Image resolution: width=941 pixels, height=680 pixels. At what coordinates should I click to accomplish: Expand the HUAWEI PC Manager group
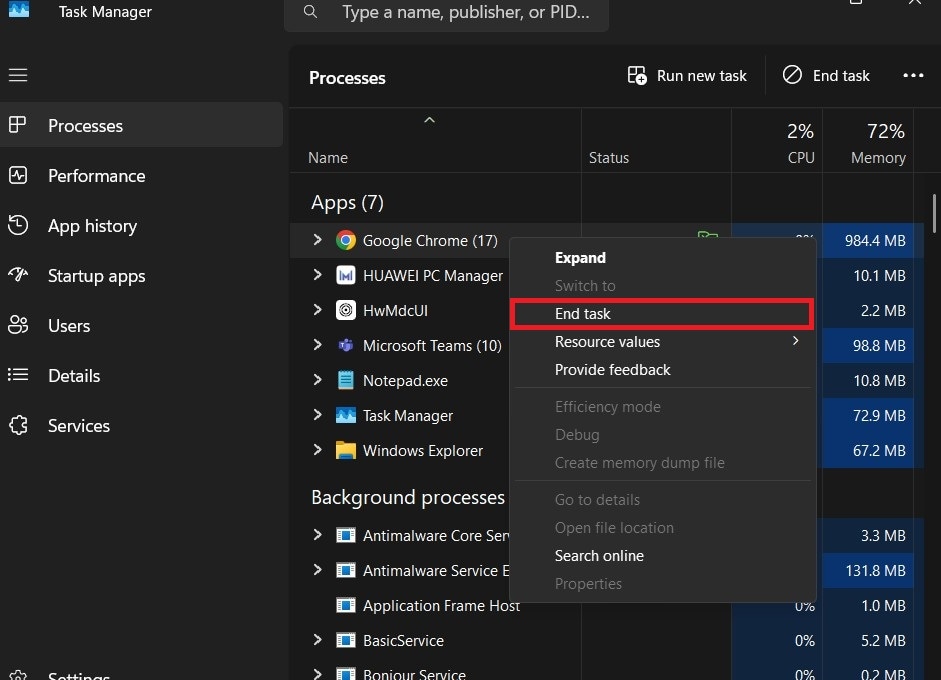point(317,274)
